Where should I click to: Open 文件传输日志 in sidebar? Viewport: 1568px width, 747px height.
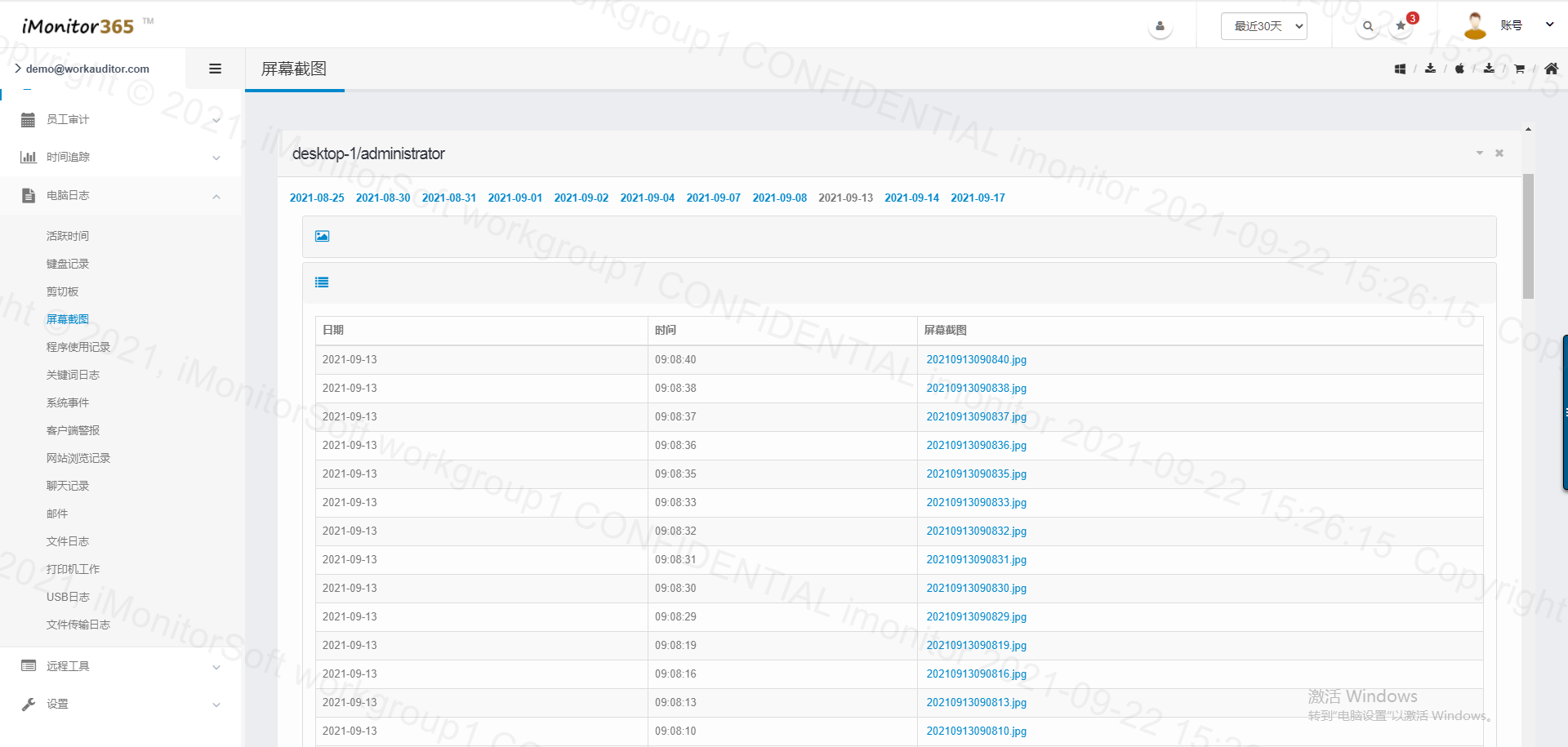tap(78, 625)
